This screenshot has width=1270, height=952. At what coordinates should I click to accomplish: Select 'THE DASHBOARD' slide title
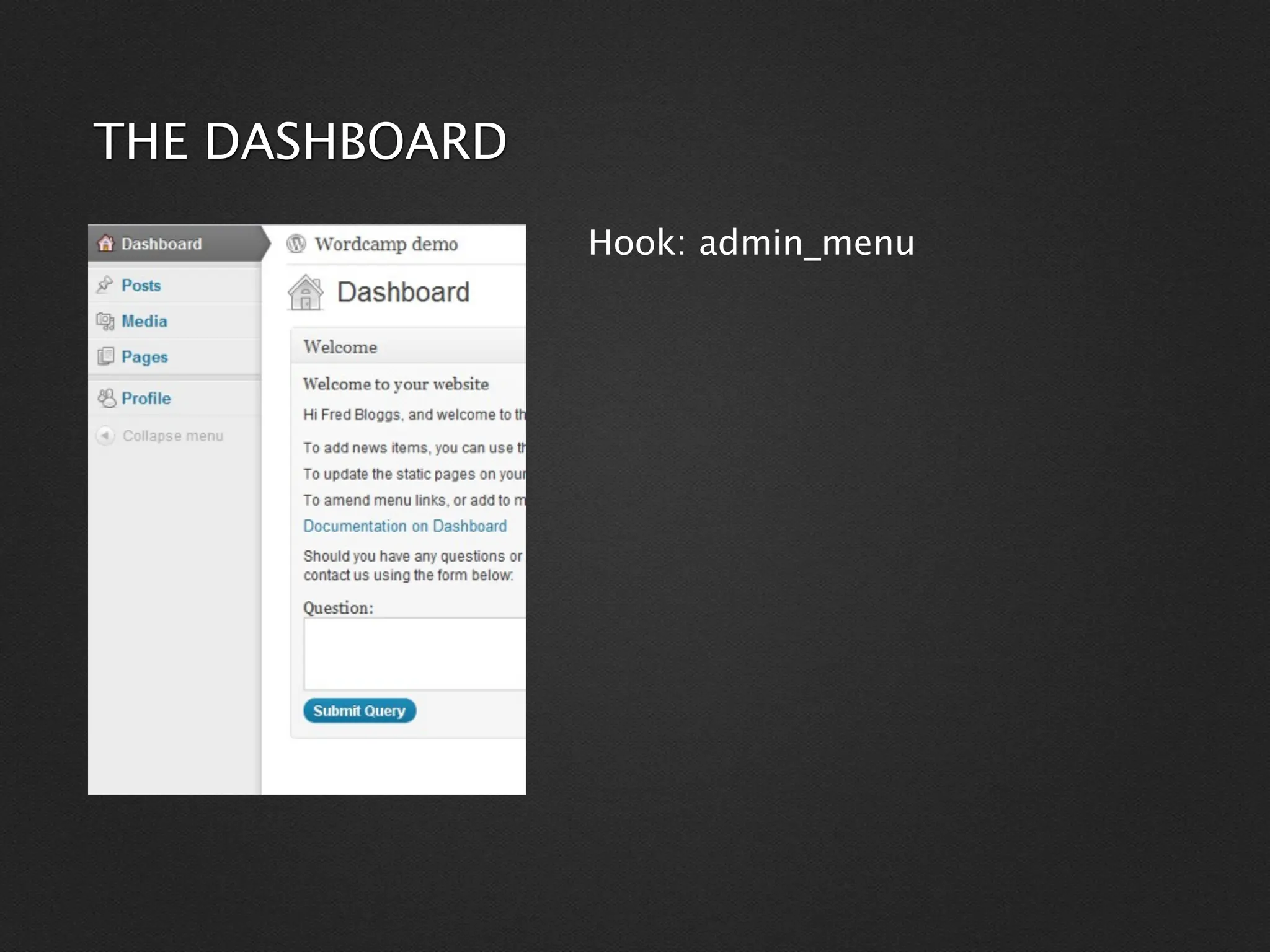pos(300,141)
